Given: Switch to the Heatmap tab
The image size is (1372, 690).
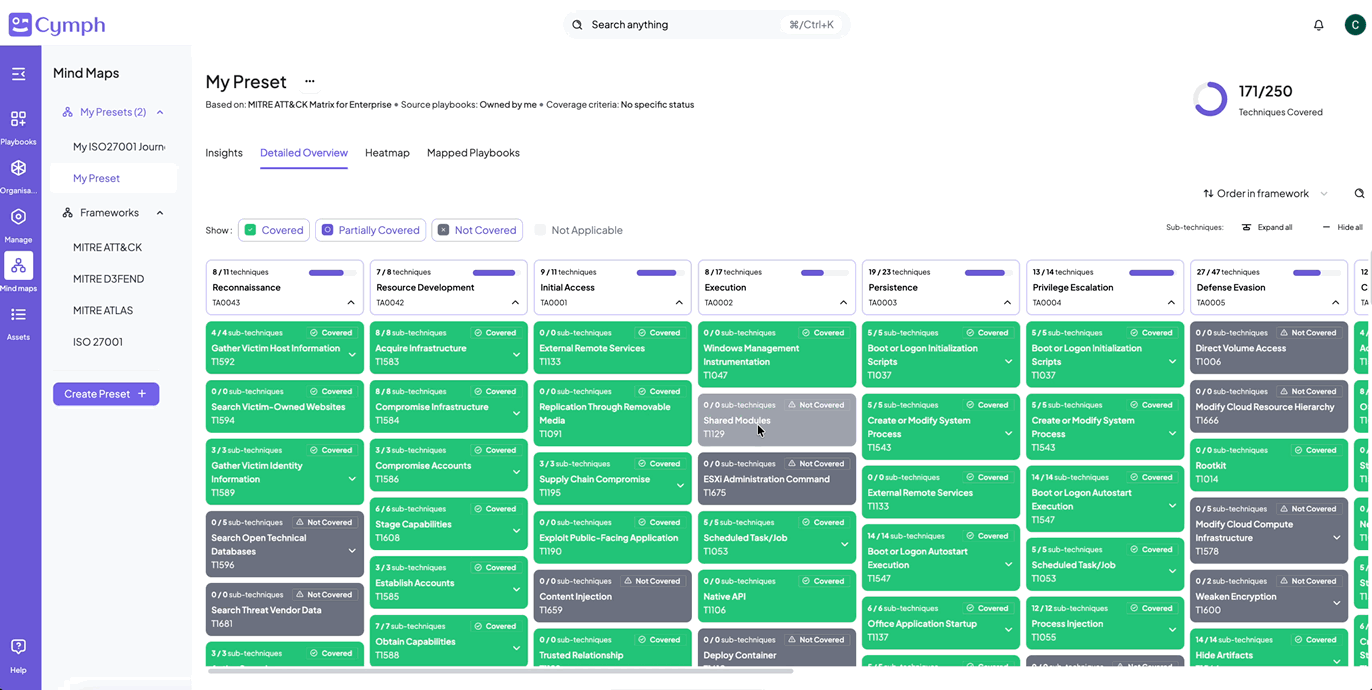Looking at the screenshot, I should click(x=387, y=153).
